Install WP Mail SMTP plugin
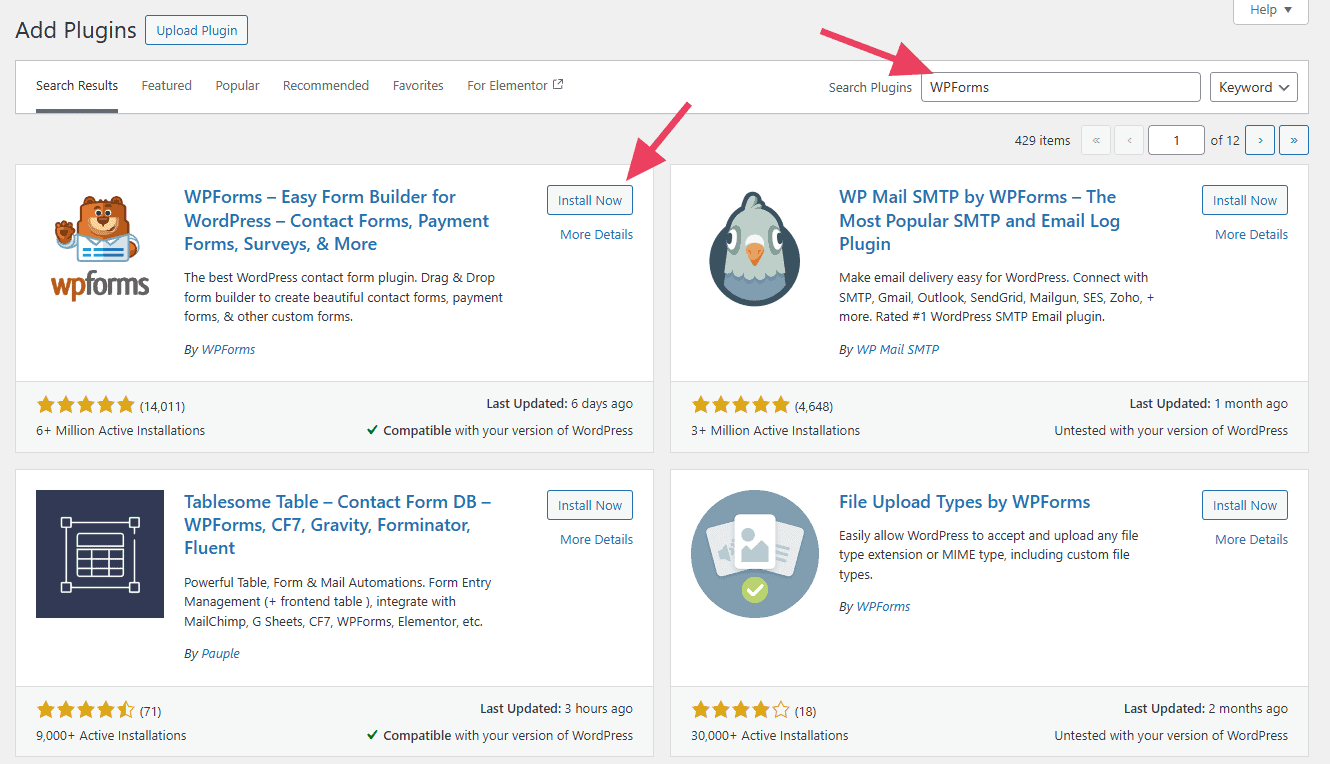 (x=1245, y=200)
